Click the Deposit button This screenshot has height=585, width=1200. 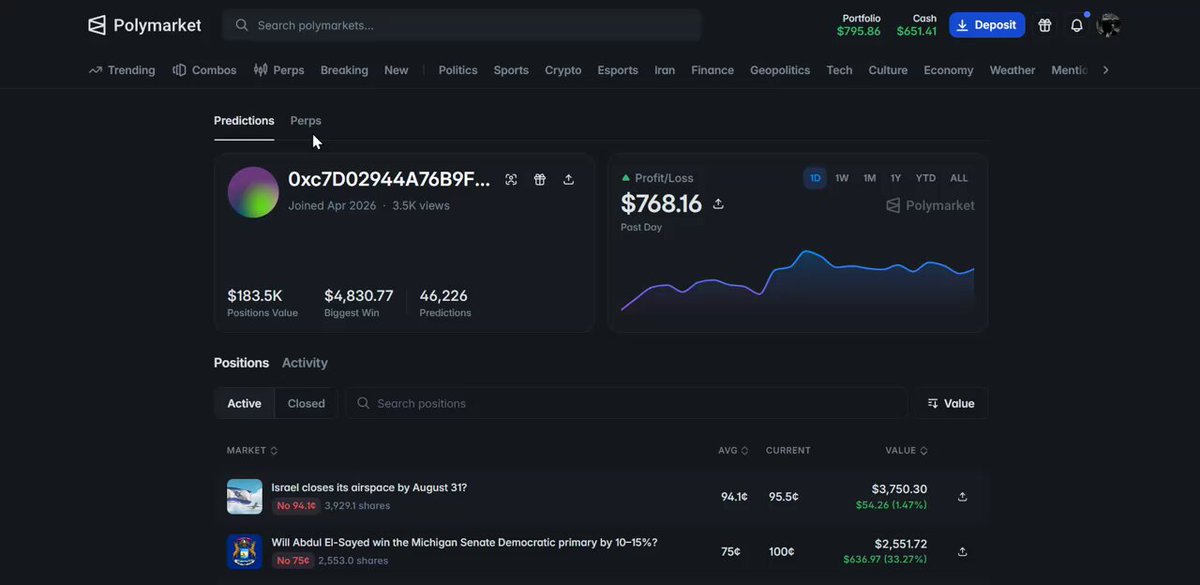point(987,25)
